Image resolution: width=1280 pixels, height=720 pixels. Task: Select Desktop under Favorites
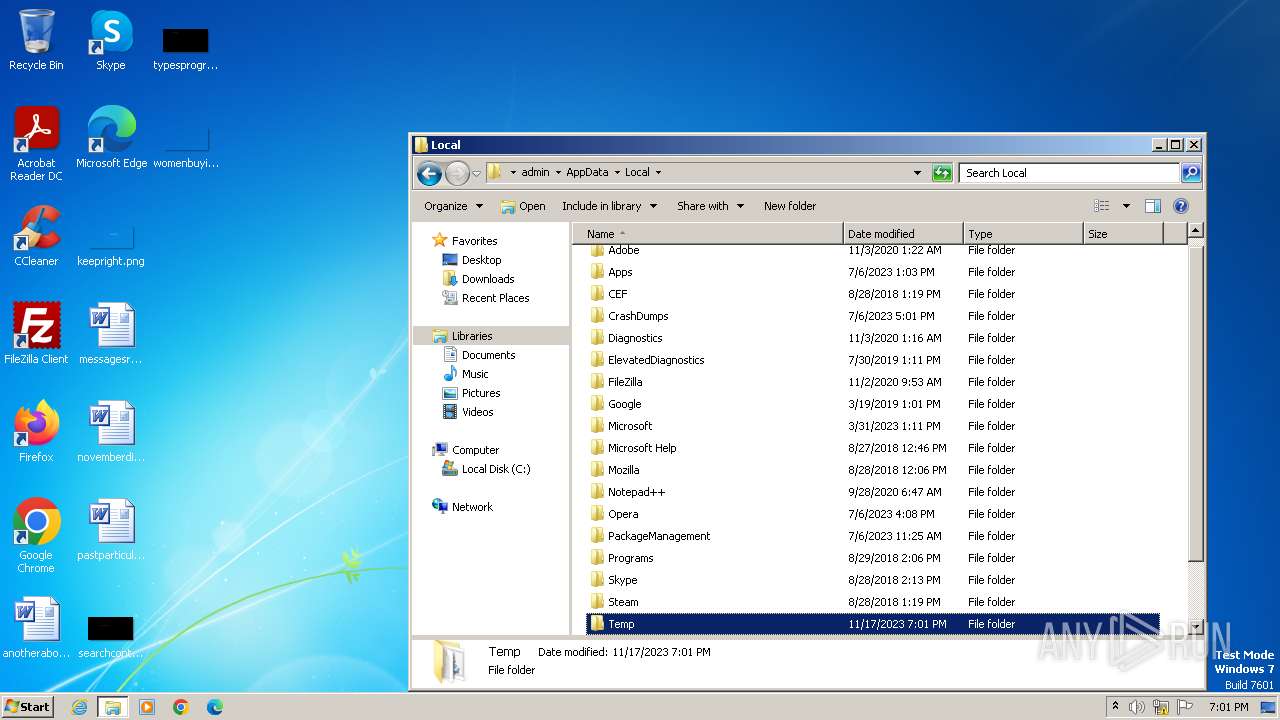click(x=481, y=260)
